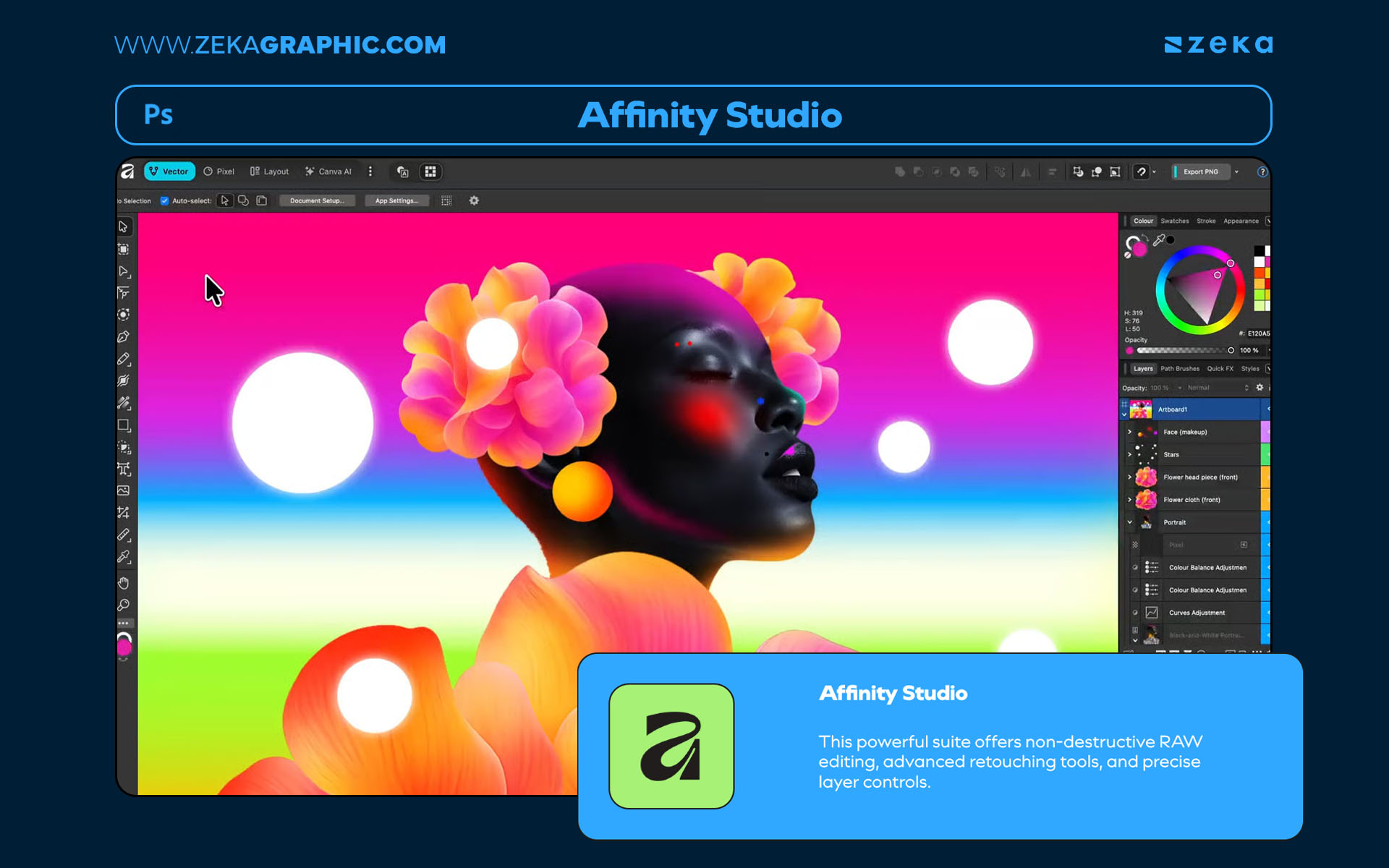The height and width of the screenshot is (868, 1389).
Task: Expand the Stars layer group
Action: click(x=1130, y=454)
